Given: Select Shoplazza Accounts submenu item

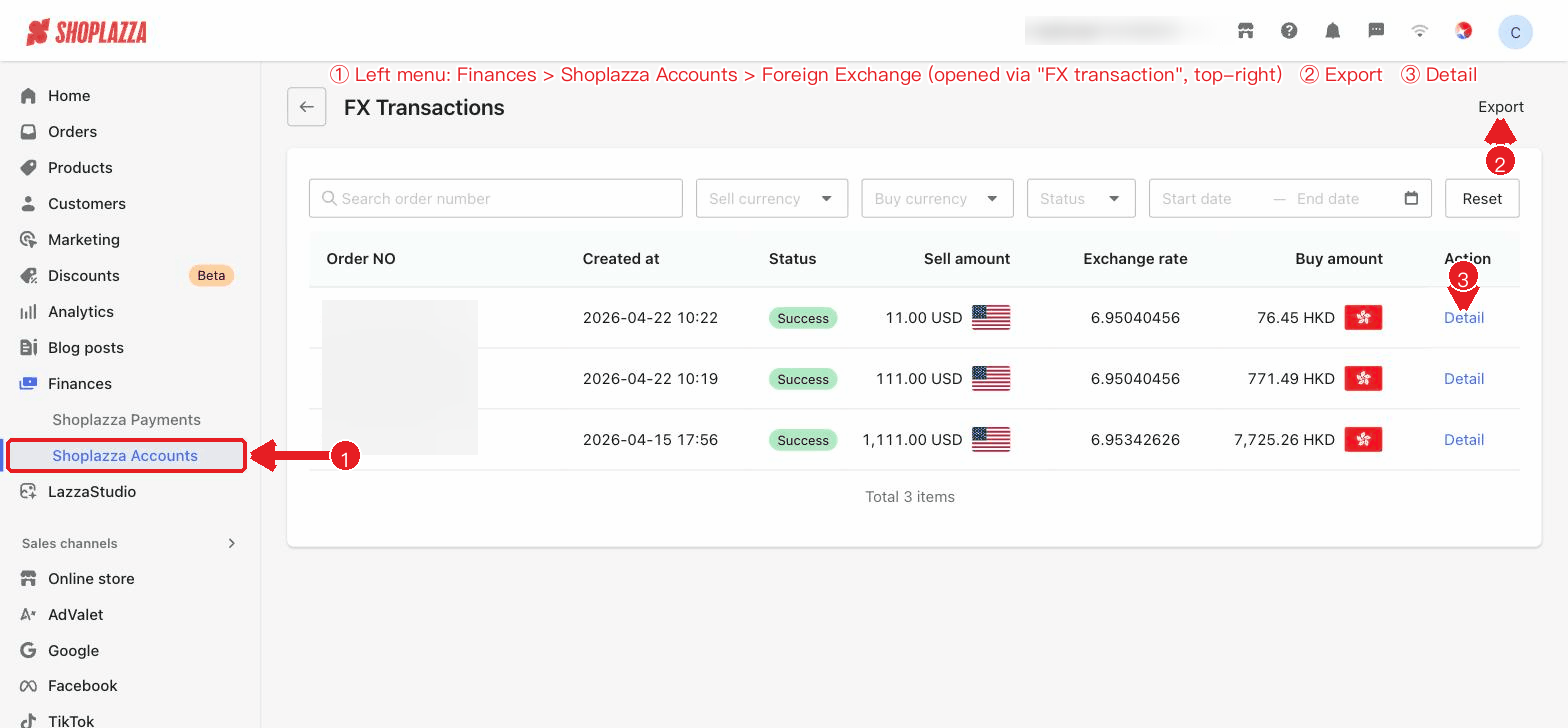Looking at the screenshot, I should pos(126,456).
